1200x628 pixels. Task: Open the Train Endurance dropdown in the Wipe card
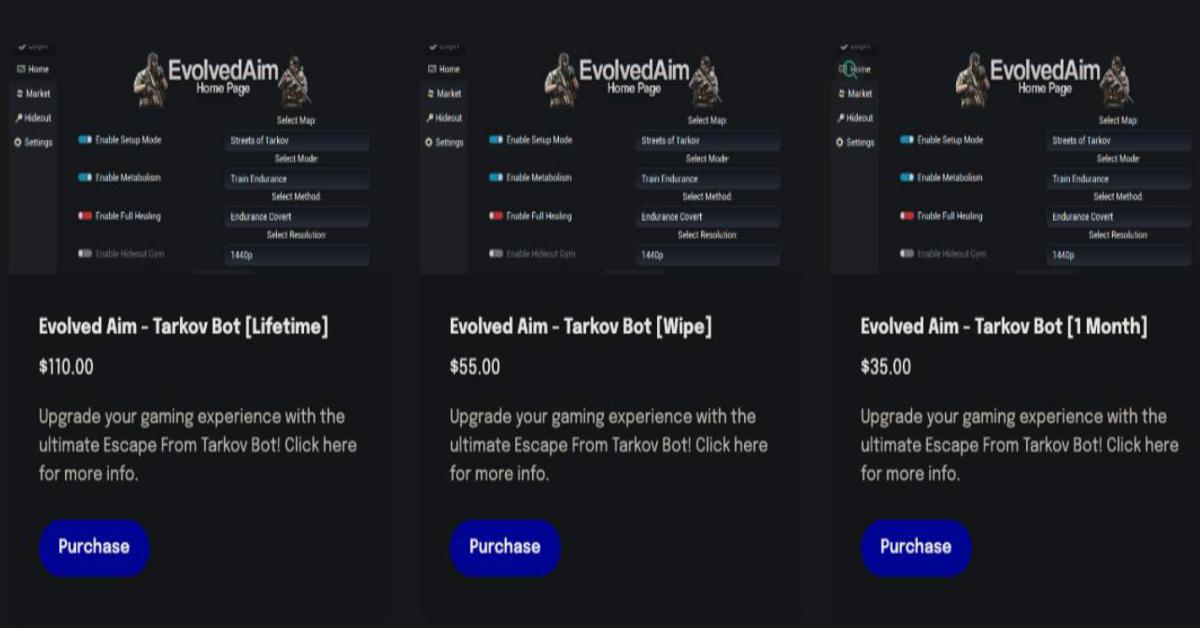(x=708, y=179)
